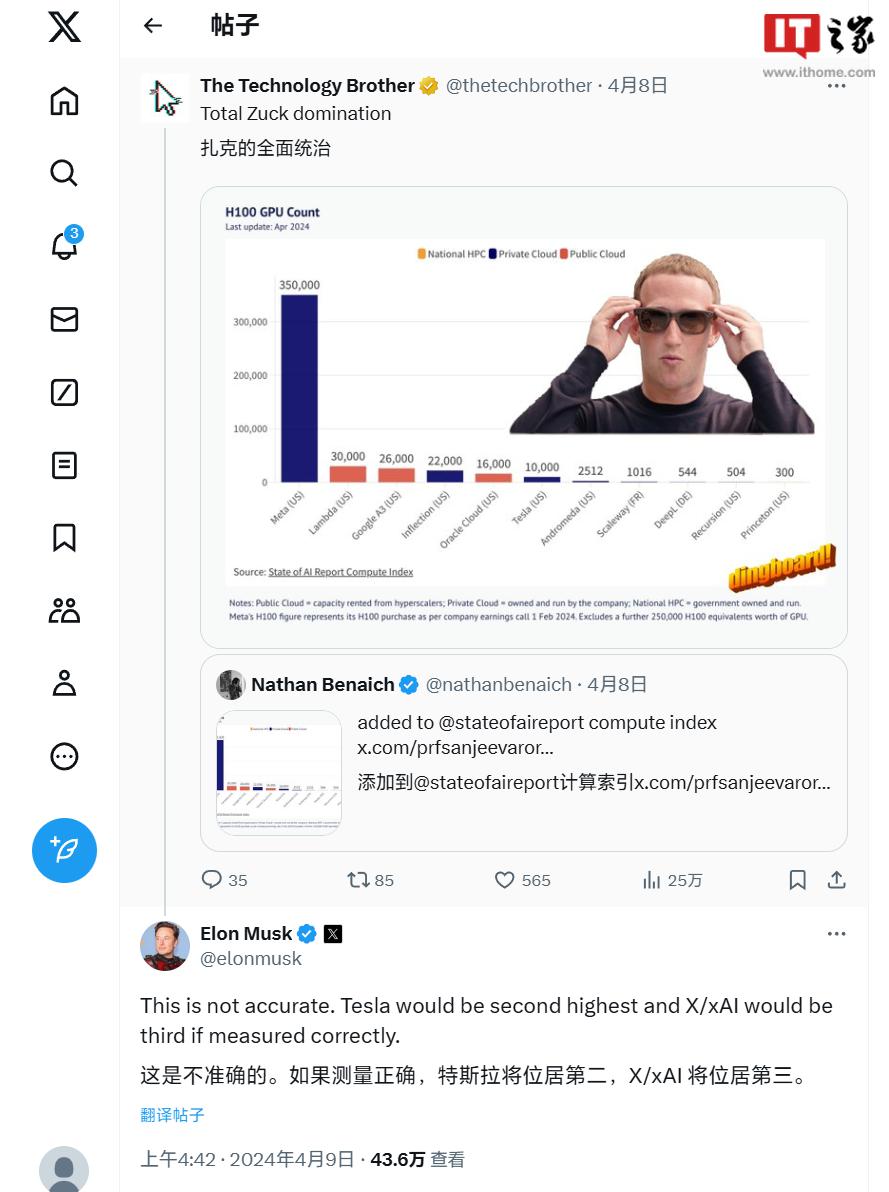Open the Home icon in sidebar

click(64, 101)
